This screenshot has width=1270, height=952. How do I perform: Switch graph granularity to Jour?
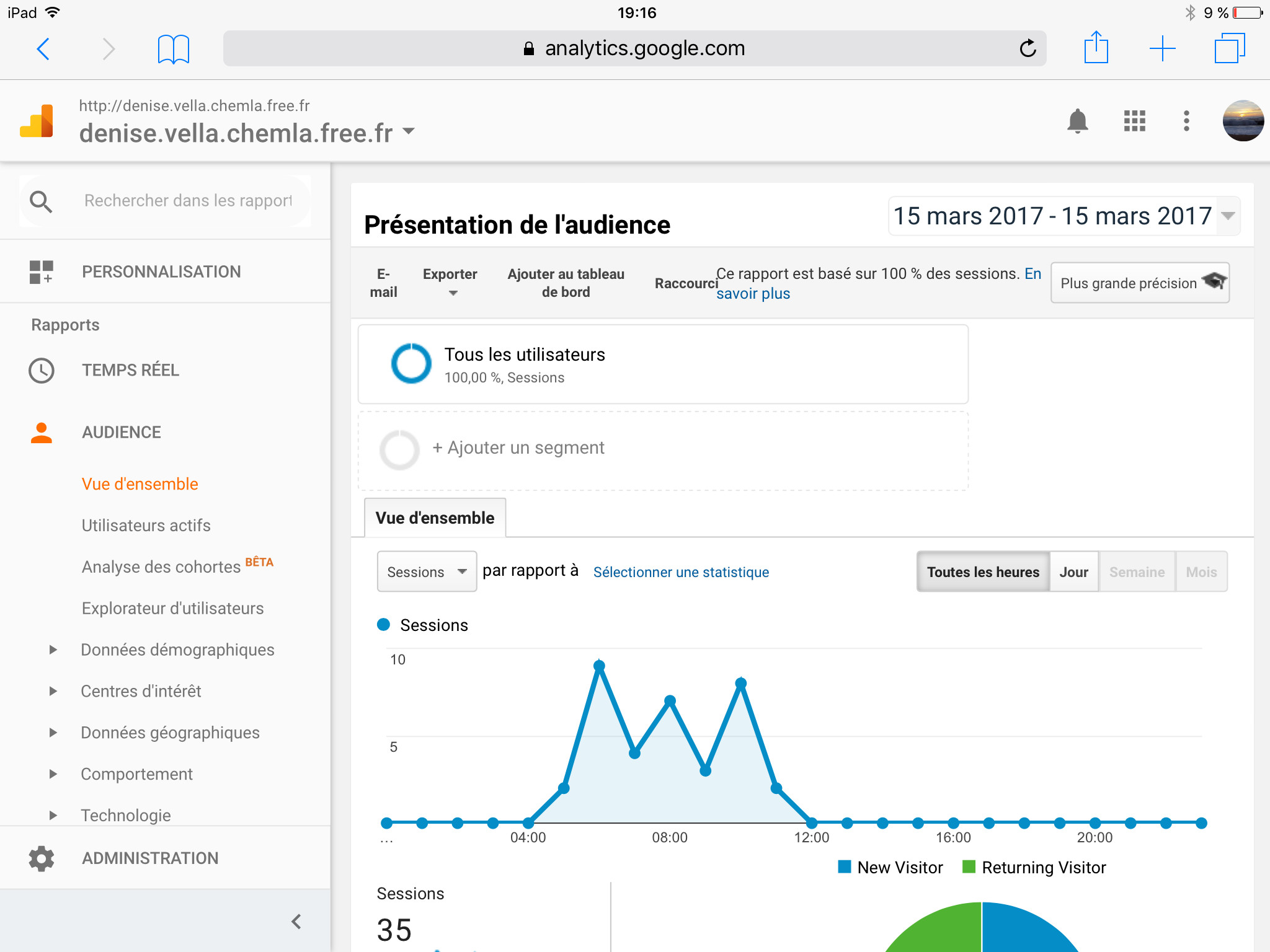(1073, 572)
